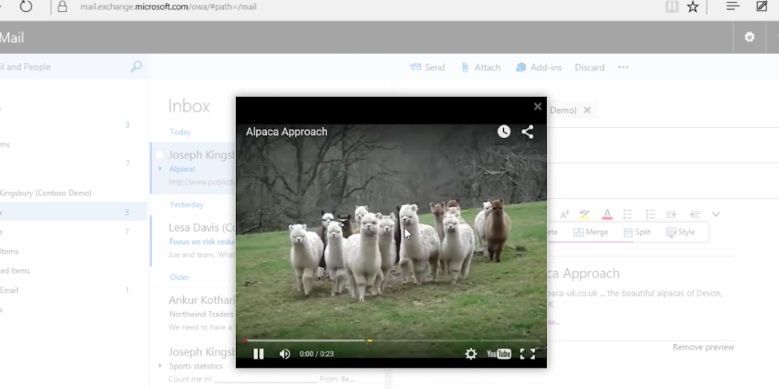This screenshot has width=779, height=389.
Task: Open more actions ellipsis menu
Action: [623, 67]
